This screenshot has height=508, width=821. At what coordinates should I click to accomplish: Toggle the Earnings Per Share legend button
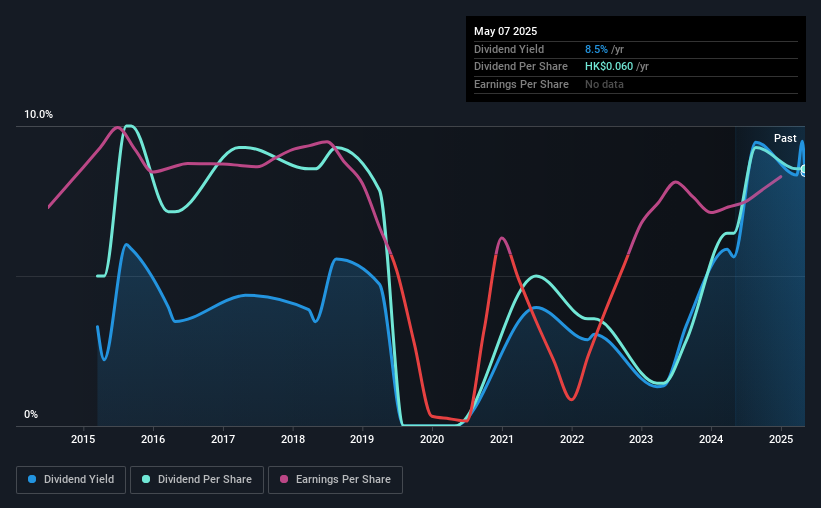point(335,480)
